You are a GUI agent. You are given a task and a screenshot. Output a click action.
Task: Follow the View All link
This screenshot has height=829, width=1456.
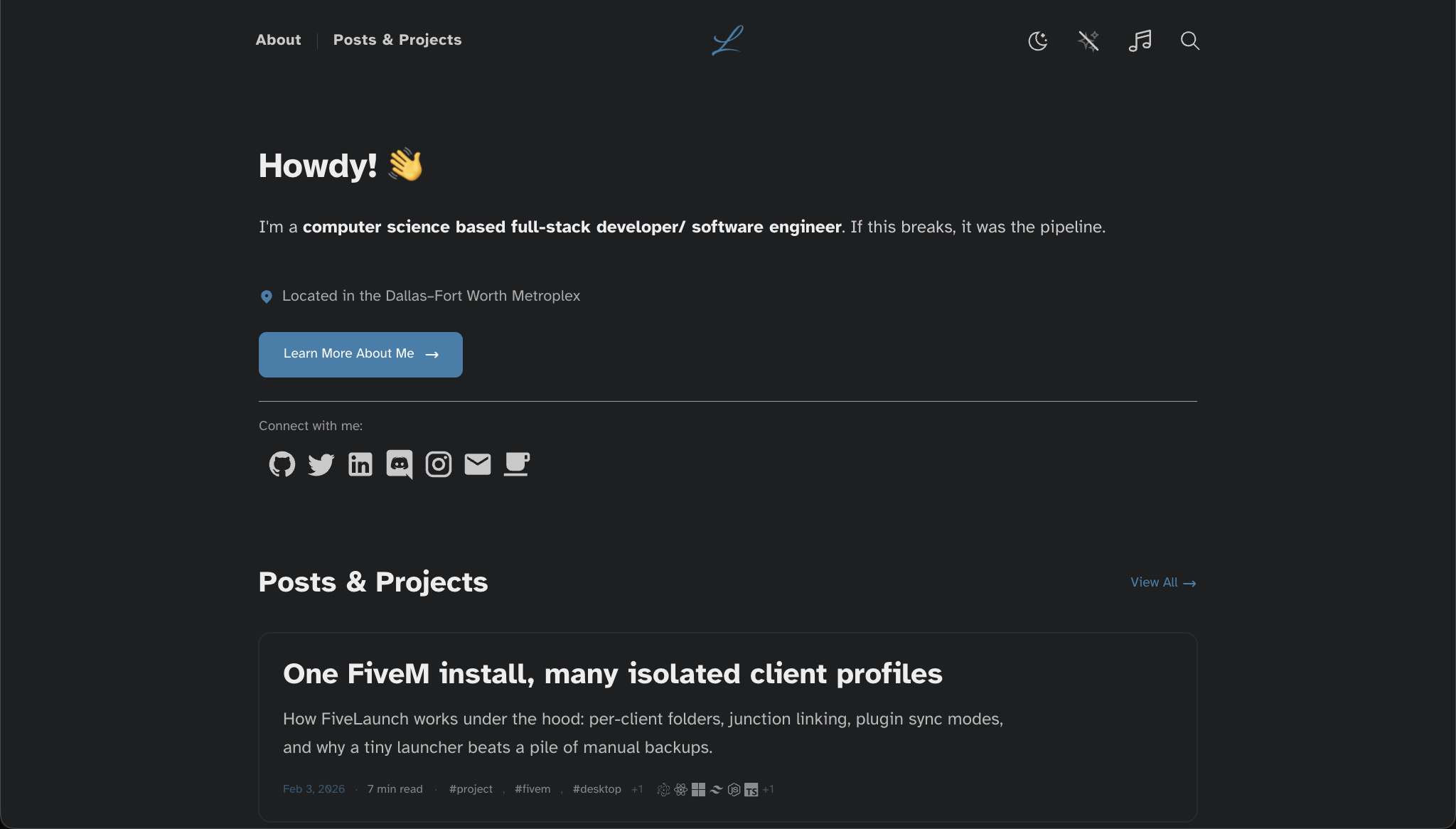click(x=1163, y=582)
